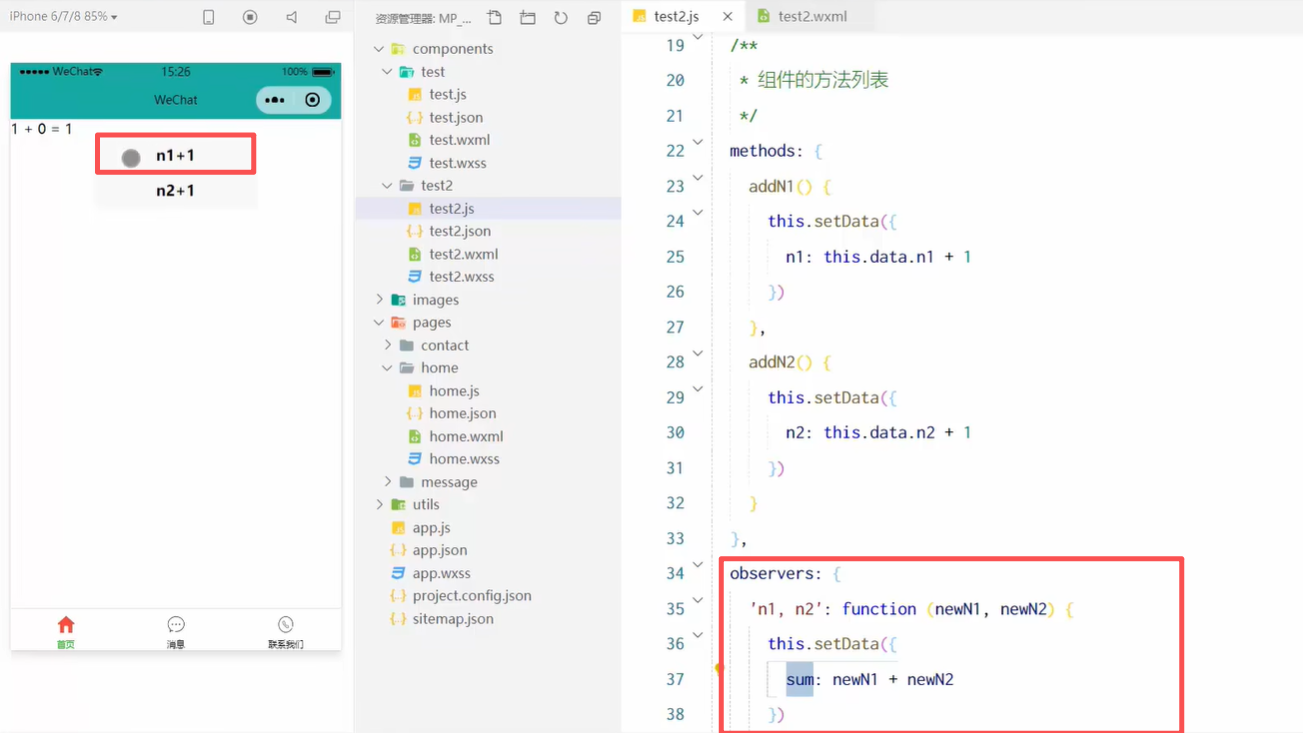Tap the capsule close circle icon
The image size is (1303, 733).
[x=313, y=100]
